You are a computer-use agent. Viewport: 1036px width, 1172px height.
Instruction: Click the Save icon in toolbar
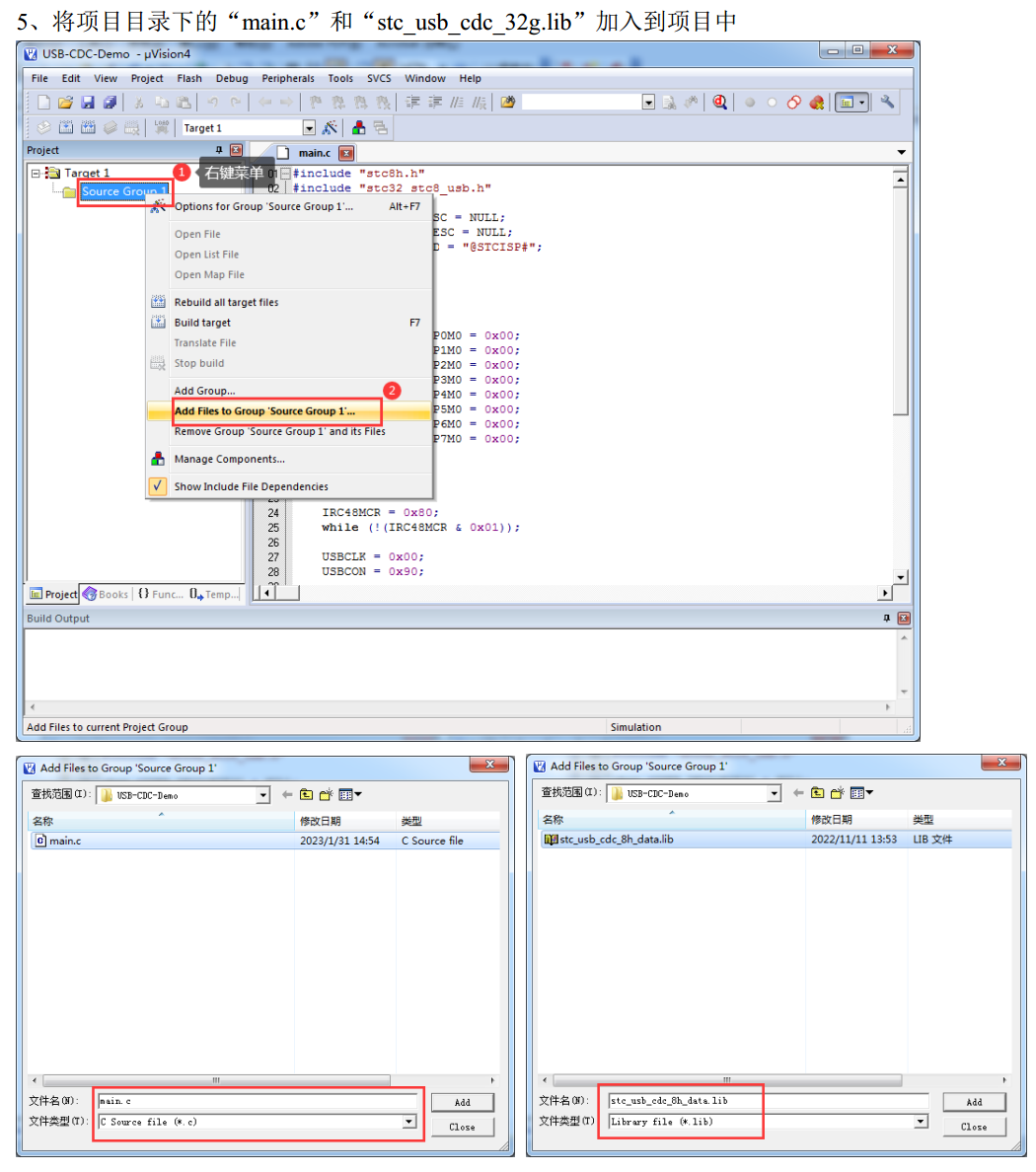click(x=88, y=103)
